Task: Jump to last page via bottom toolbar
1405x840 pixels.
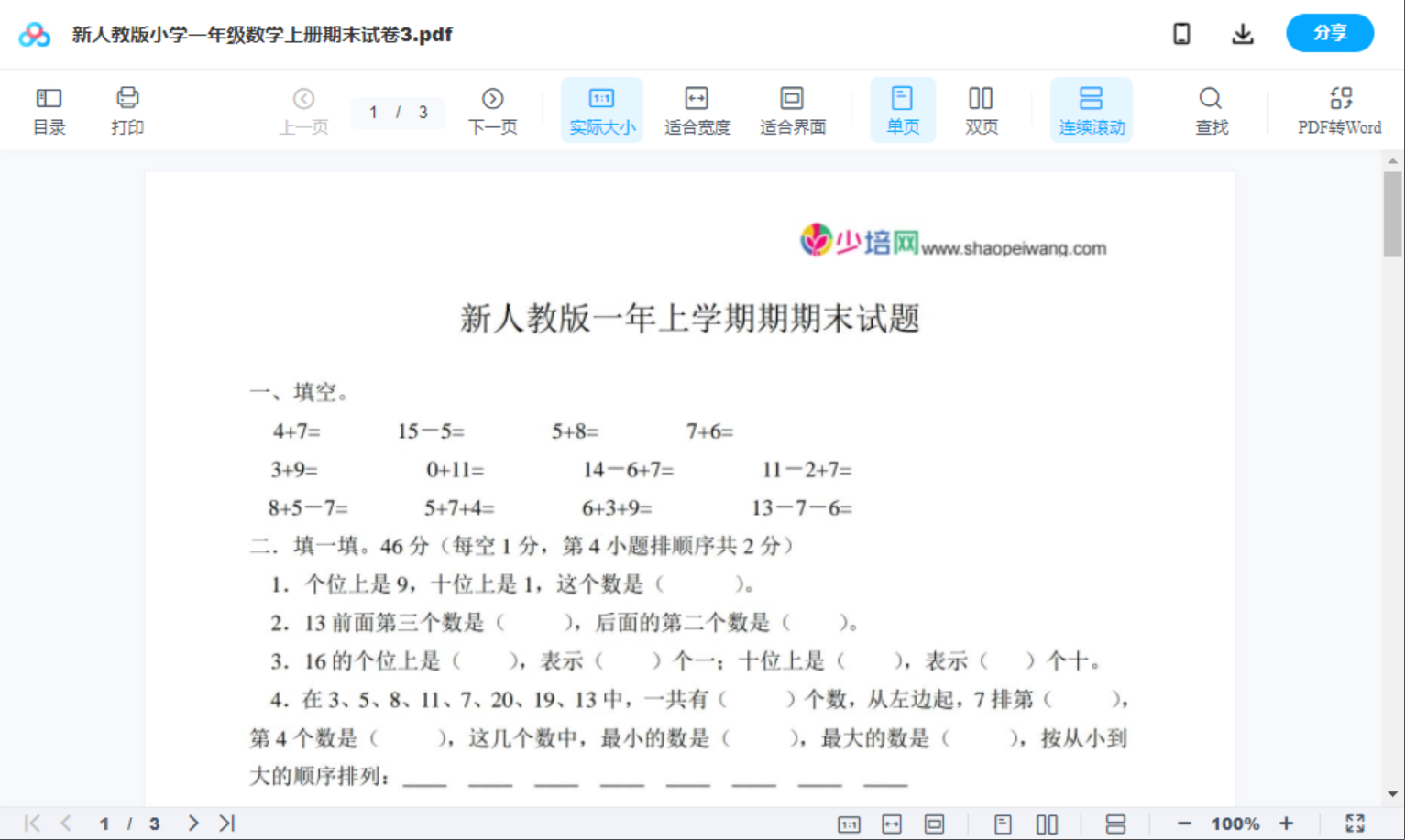Action: [225, 823]
